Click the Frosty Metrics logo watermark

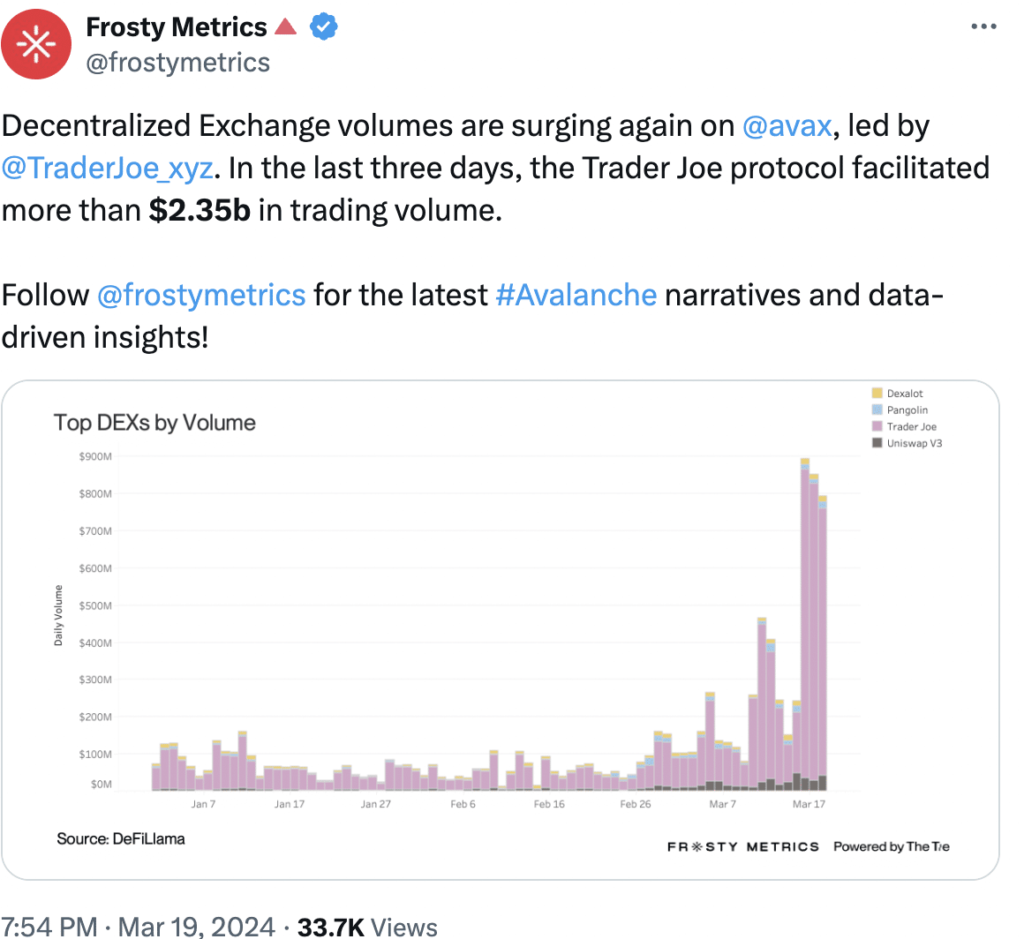pos(743,846)
